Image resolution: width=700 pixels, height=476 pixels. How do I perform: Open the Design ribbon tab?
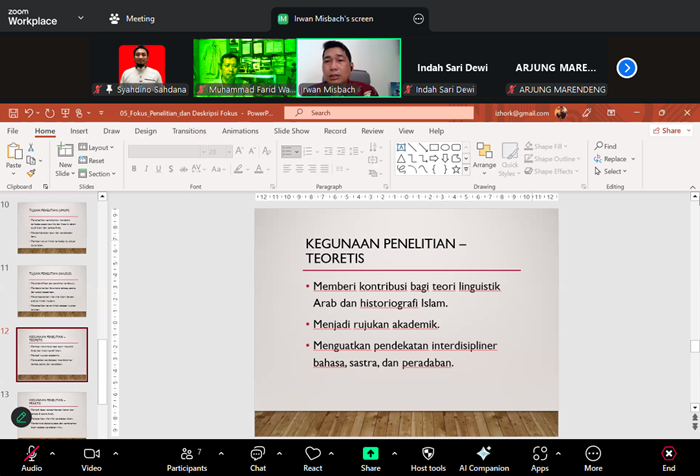click(146, 131)
